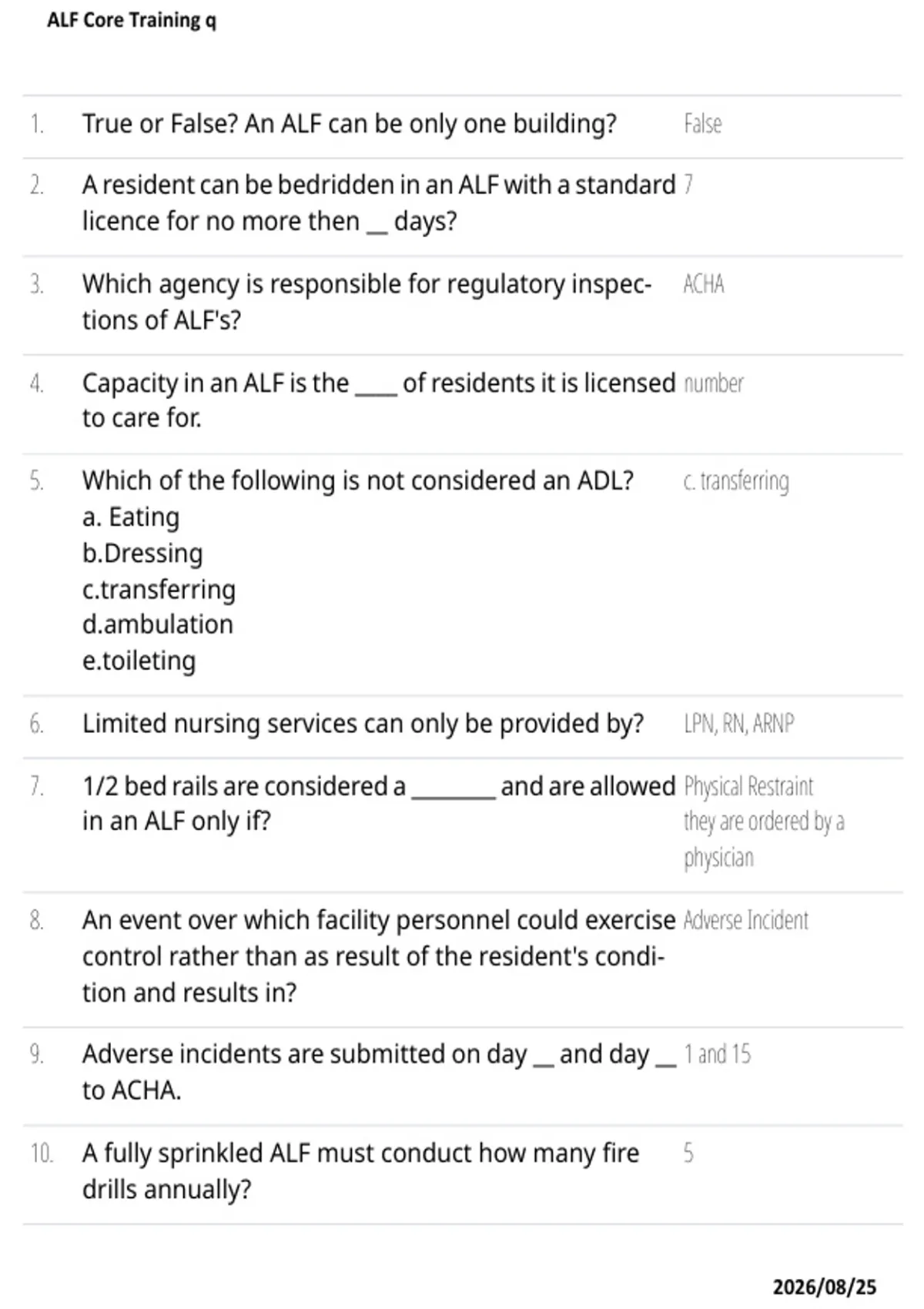Select the fire drills question number 10

361,1171
